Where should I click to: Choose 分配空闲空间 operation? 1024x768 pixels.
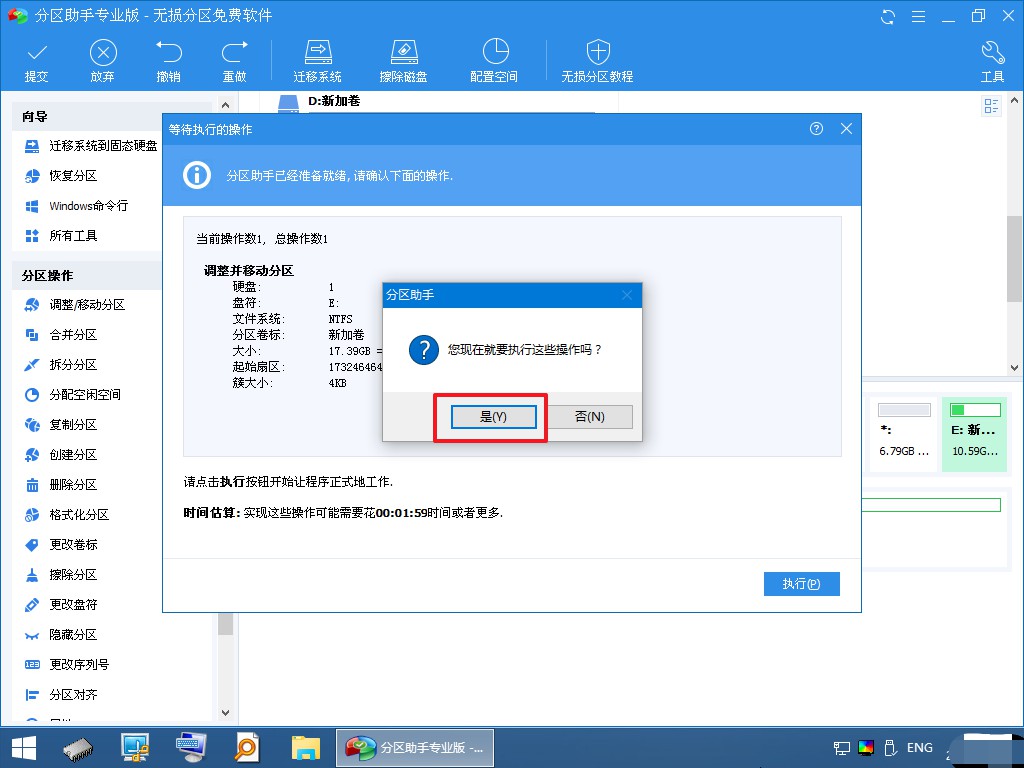pyautogui.click(x=72, y=395)
